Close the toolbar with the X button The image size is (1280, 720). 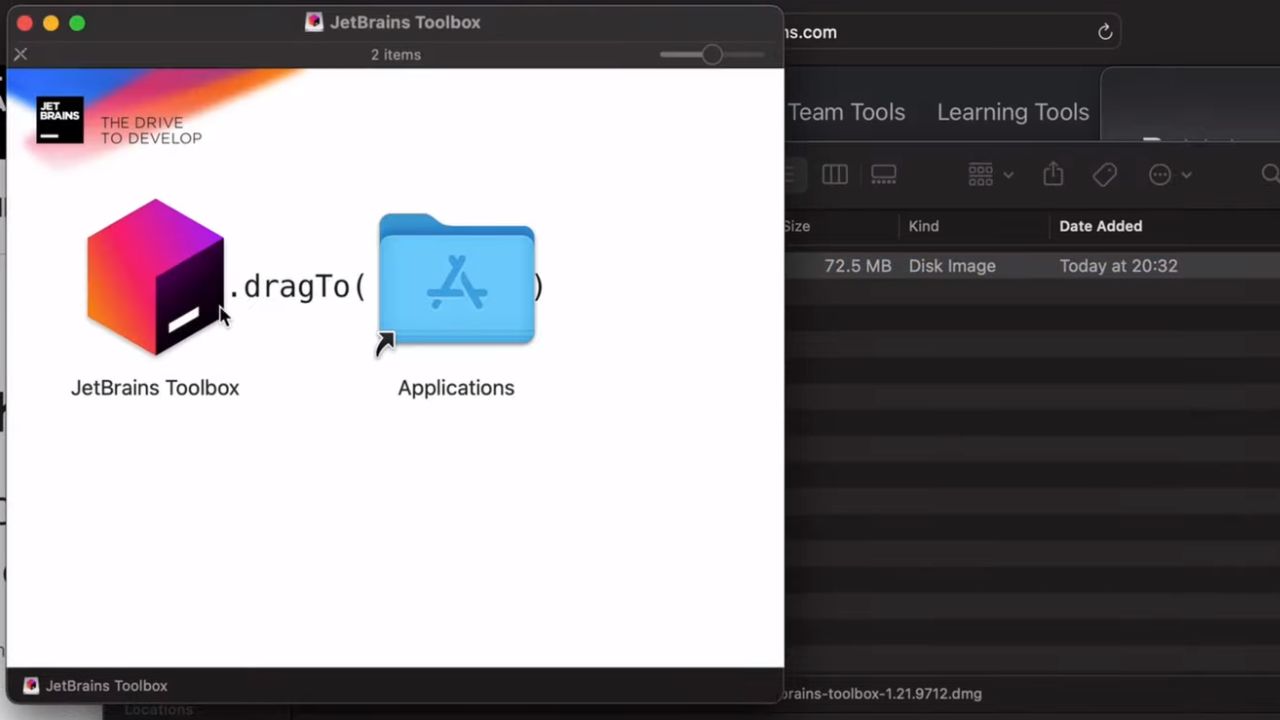click(x=20, y=54)
